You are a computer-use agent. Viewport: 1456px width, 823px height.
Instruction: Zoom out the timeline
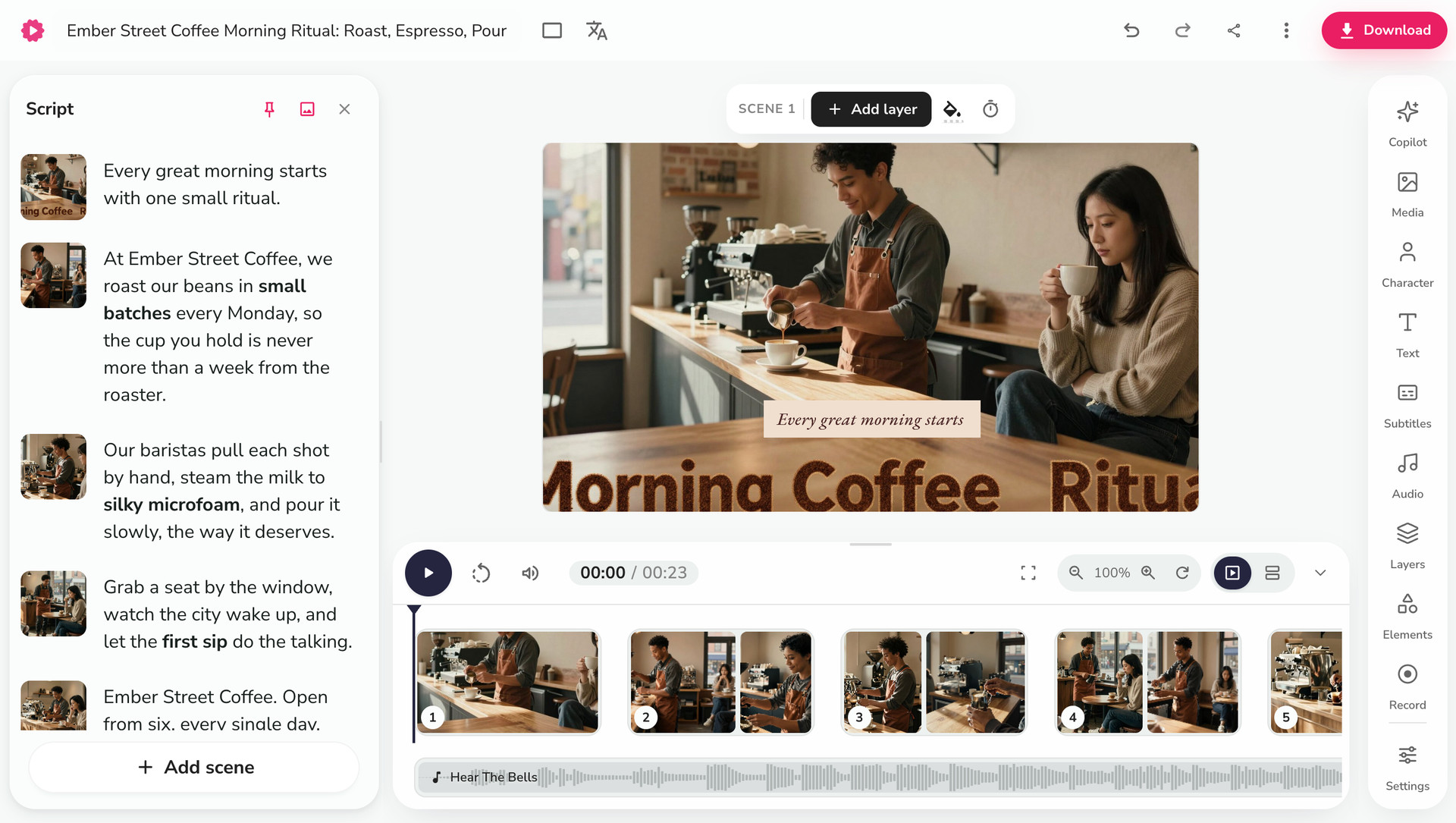coord(1076,573)
